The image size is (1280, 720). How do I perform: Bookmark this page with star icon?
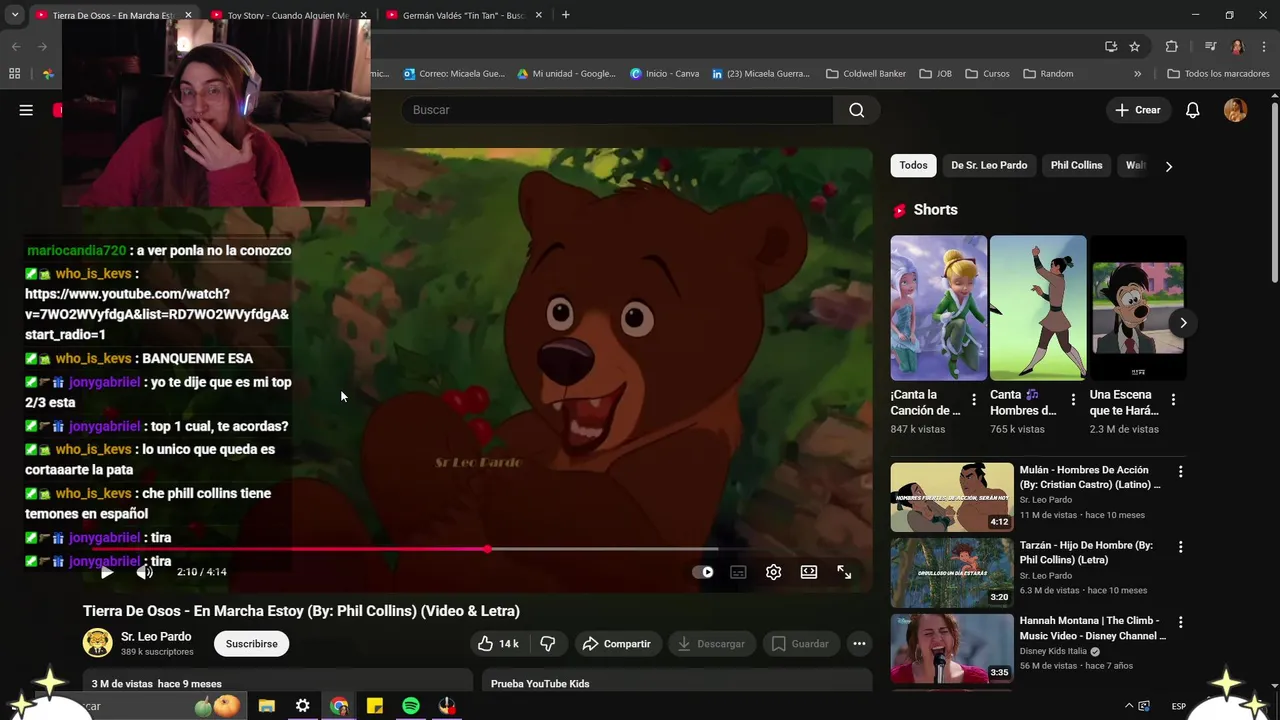[x=1135, y=46]
